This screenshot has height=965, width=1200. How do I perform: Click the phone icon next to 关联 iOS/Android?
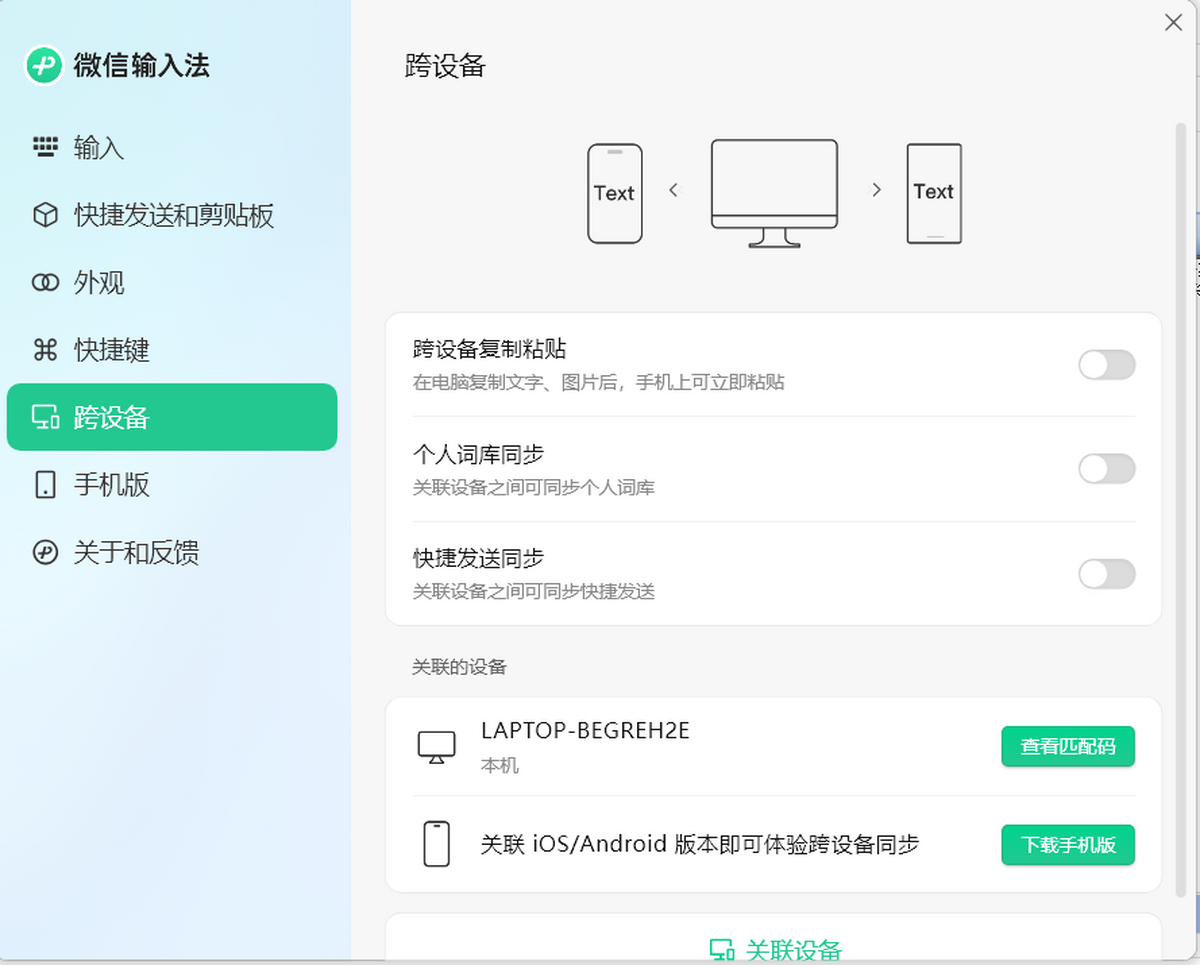pyautogui.click(x=436, y=844)
